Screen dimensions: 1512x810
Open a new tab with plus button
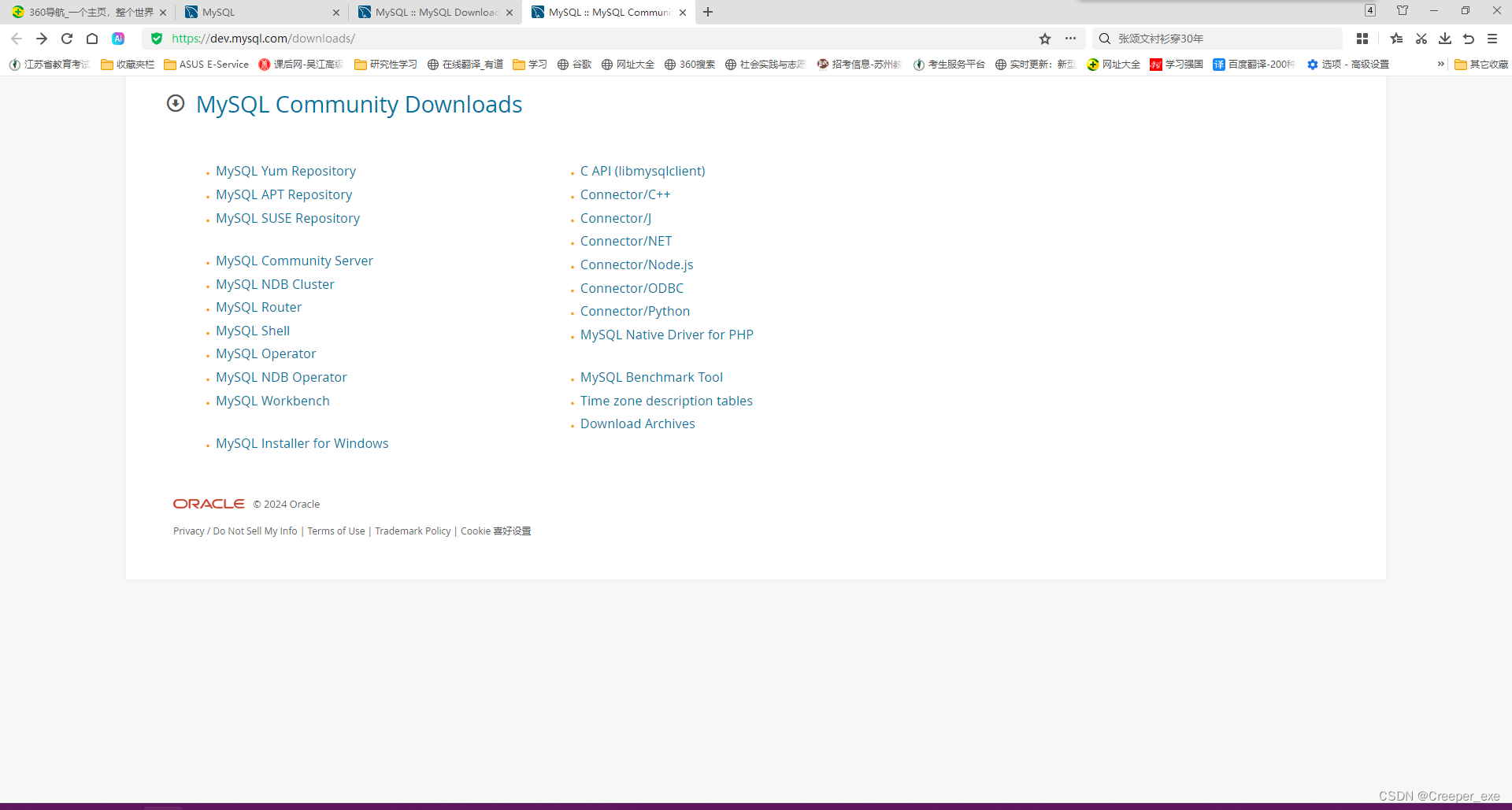[708, 12]
